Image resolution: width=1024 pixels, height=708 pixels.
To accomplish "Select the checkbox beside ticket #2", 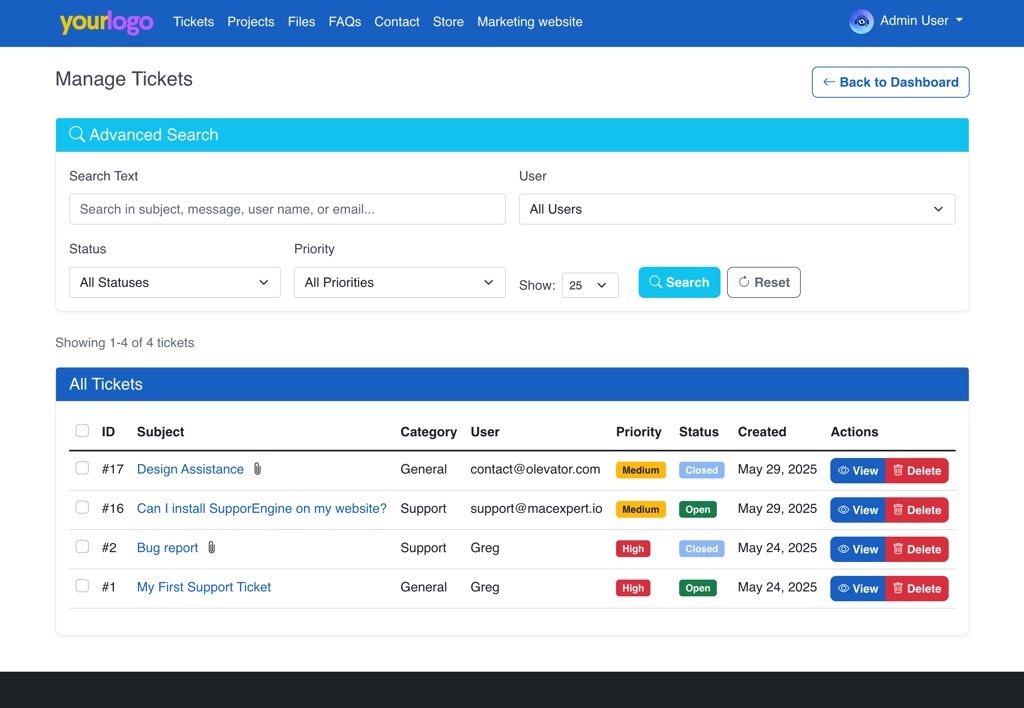I will pos(82,547).
